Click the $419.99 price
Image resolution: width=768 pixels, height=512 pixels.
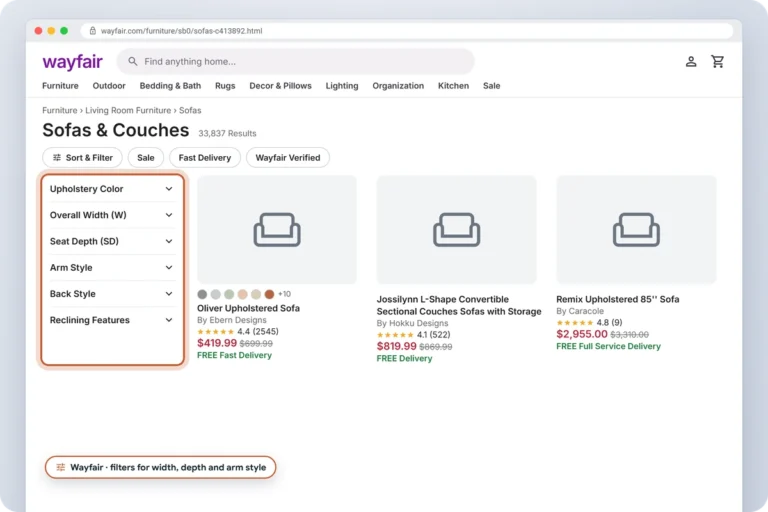217,343
